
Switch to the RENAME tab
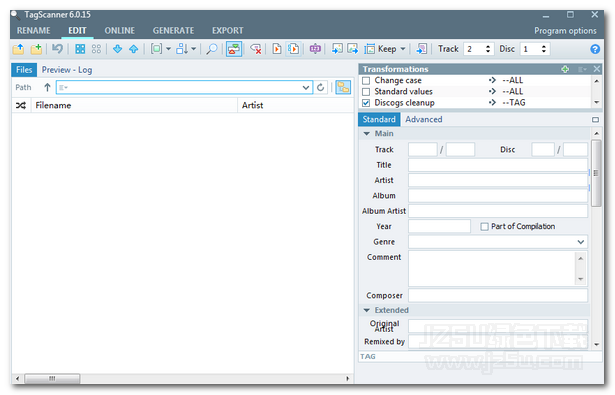tap(34, 31)
